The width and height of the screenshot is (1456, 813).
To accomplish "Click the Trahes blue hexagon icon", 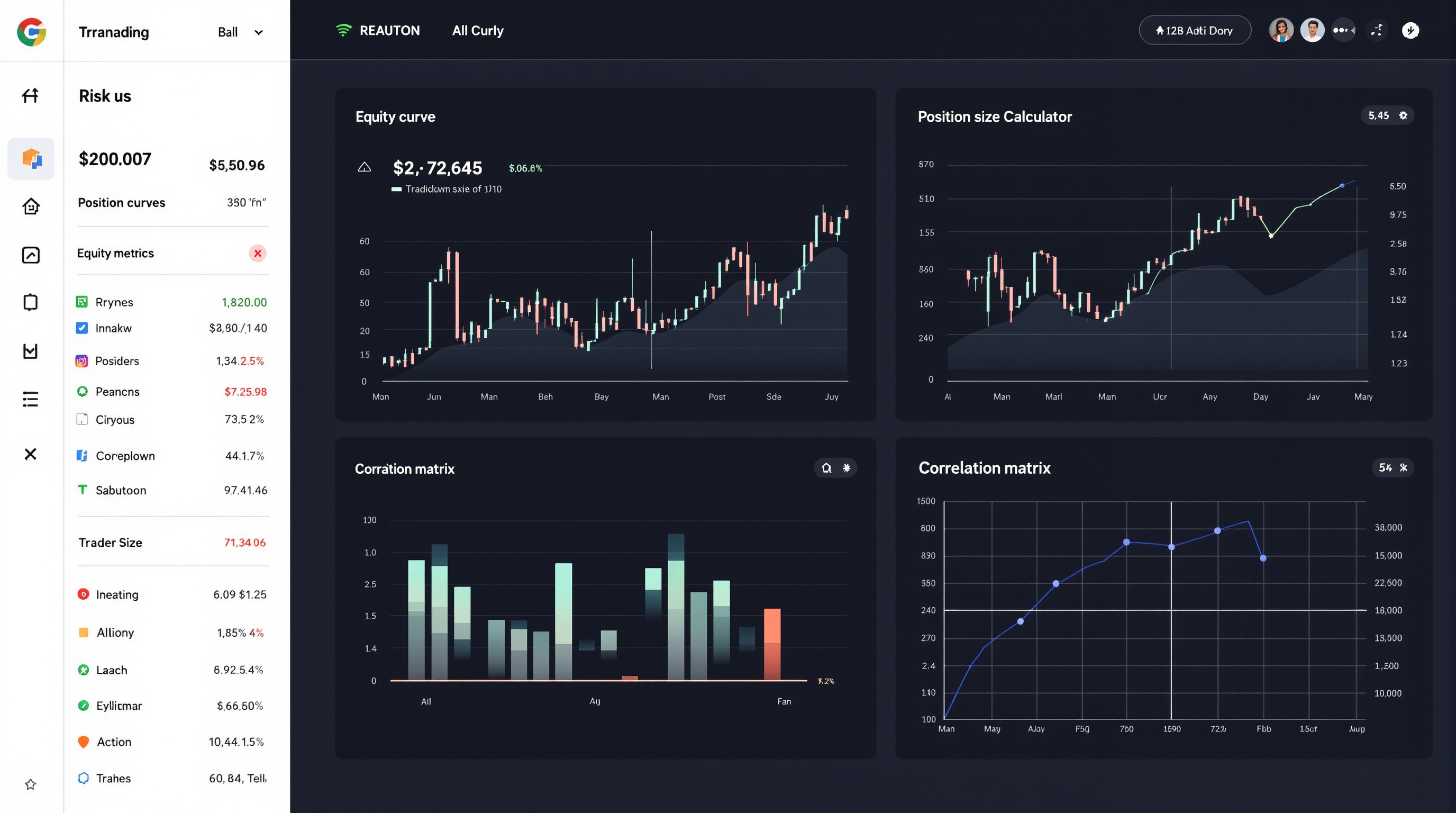I will click(83, 778).
